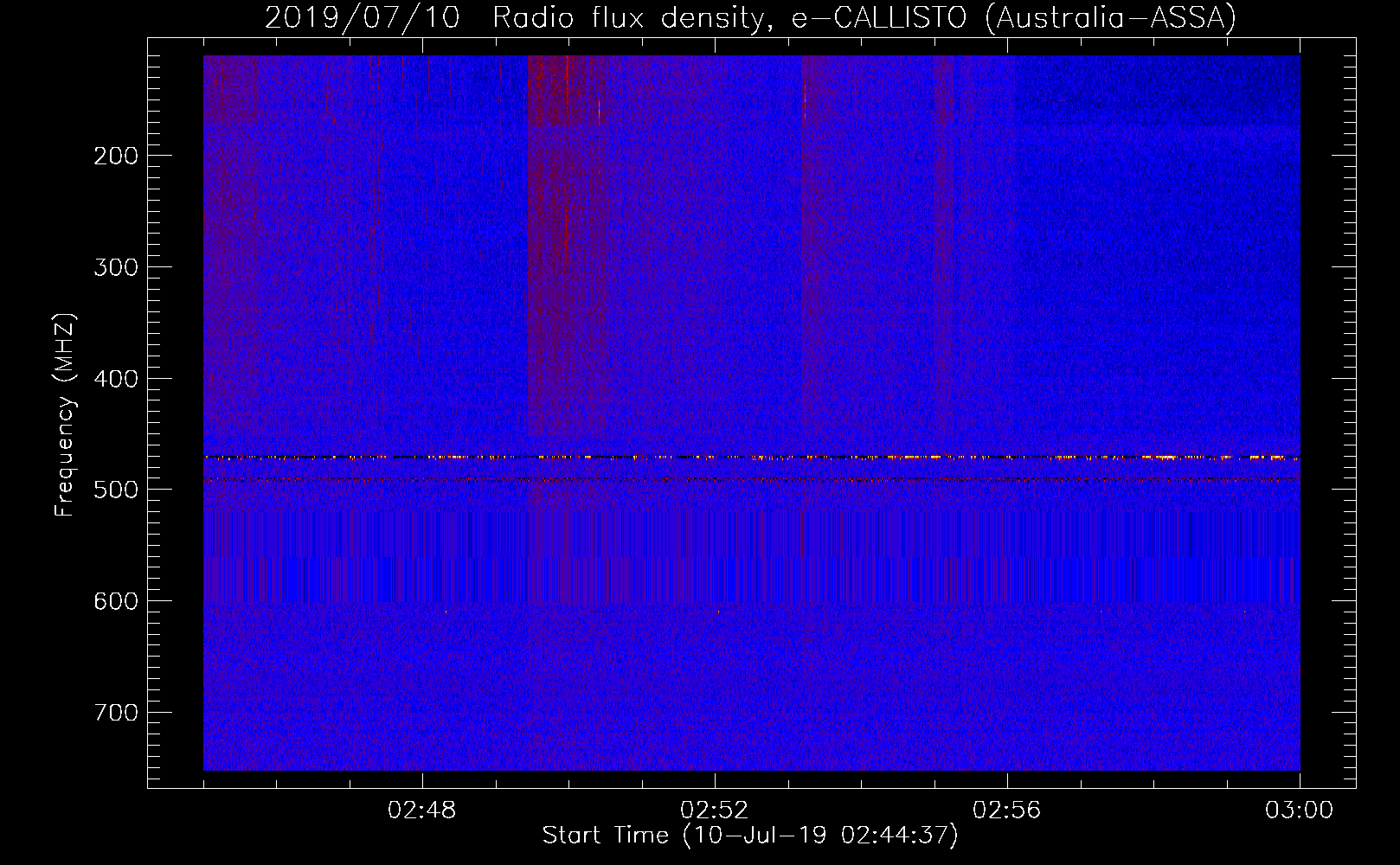Click the 600 frequency tick label
This screenshot has width=1400, height=865.
pyautogui.click(x=115, y=601)
